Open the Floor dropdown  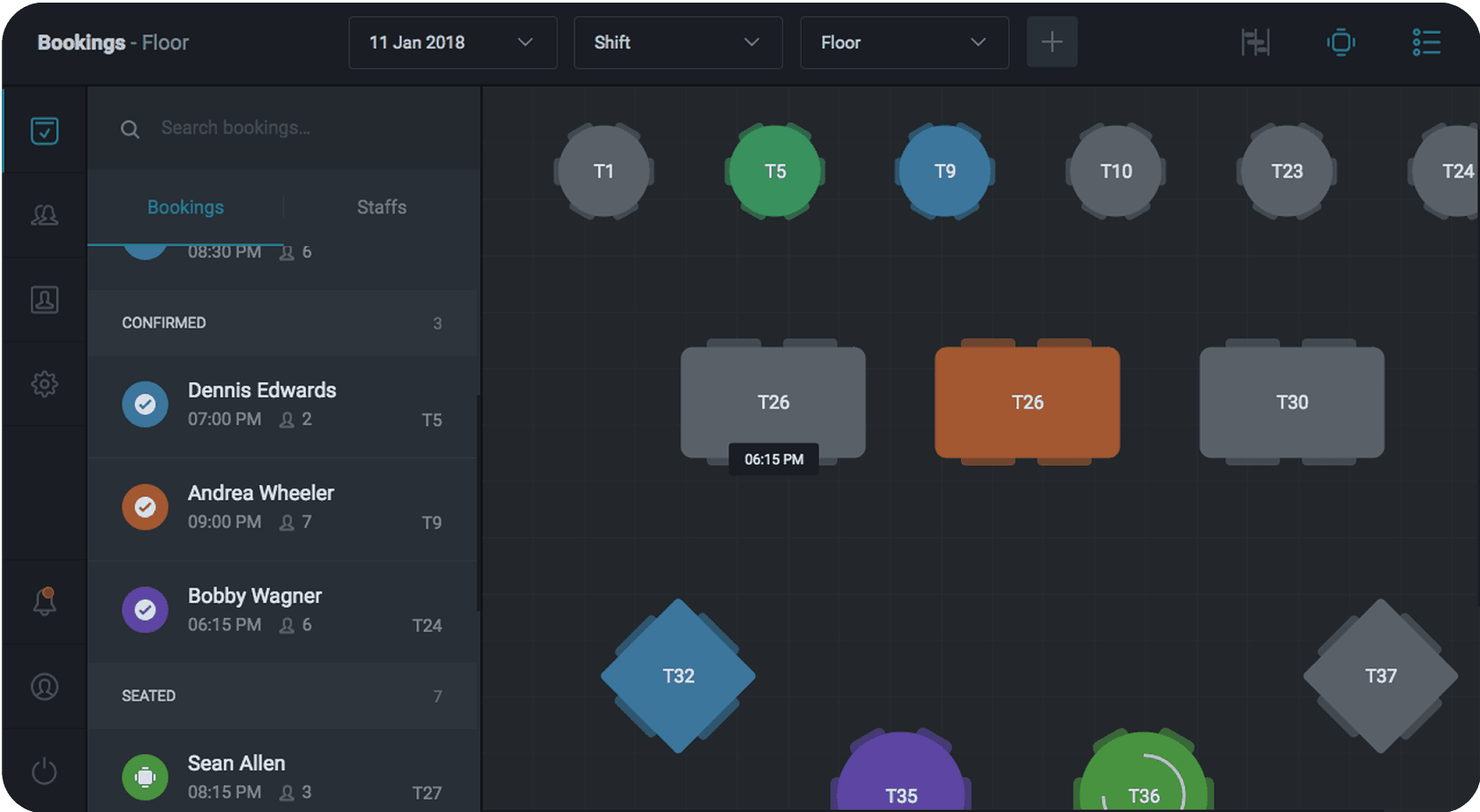(904, 42)
